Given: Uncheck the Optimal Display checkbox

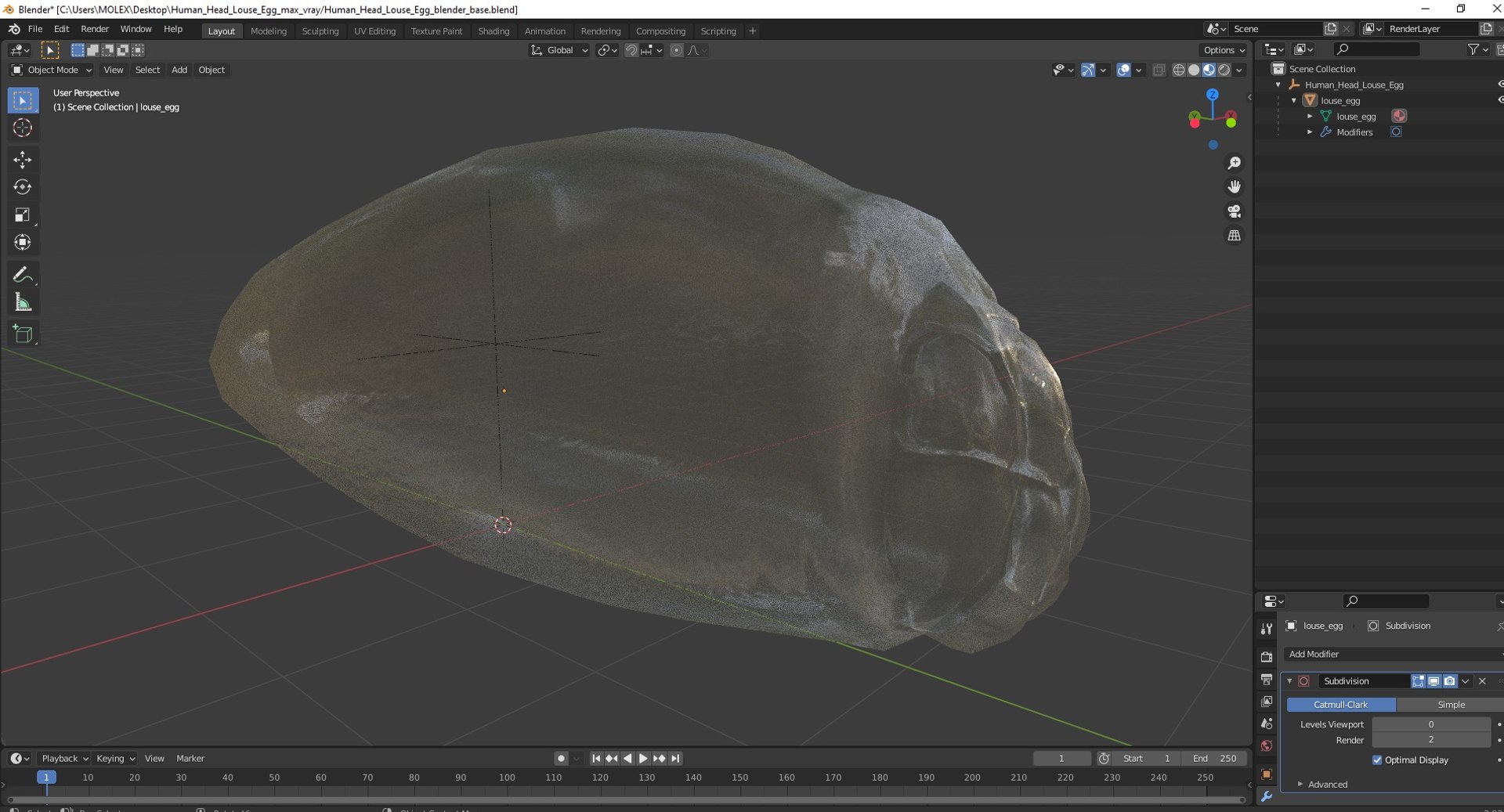Looking at the screenshot, I should pyautogui.click(x=1377, y=760).
